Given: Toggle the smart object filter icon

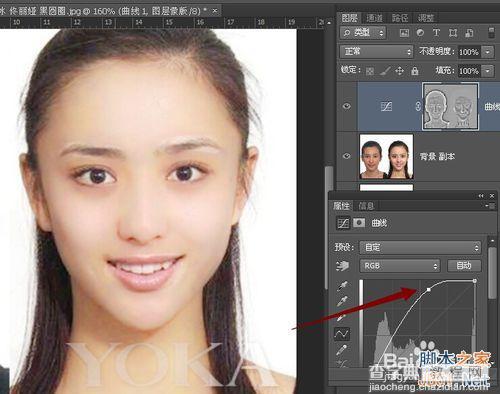Looking at the screenshot, I should (x=469, y=33).
